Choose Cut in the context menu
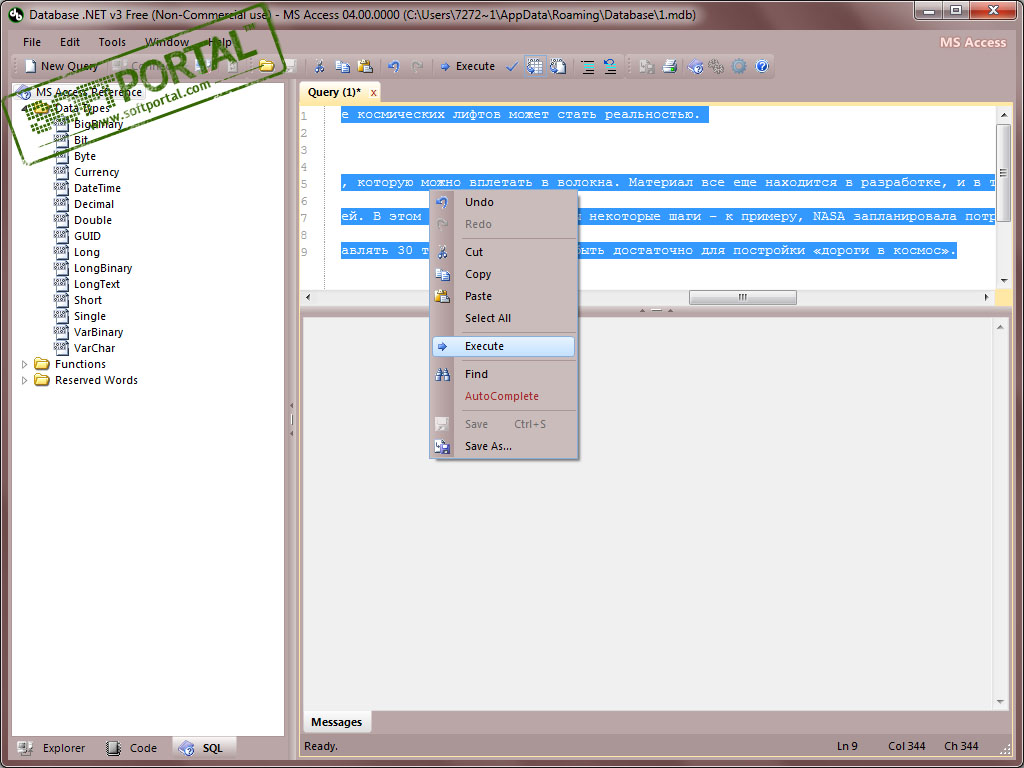 (504, 252)
